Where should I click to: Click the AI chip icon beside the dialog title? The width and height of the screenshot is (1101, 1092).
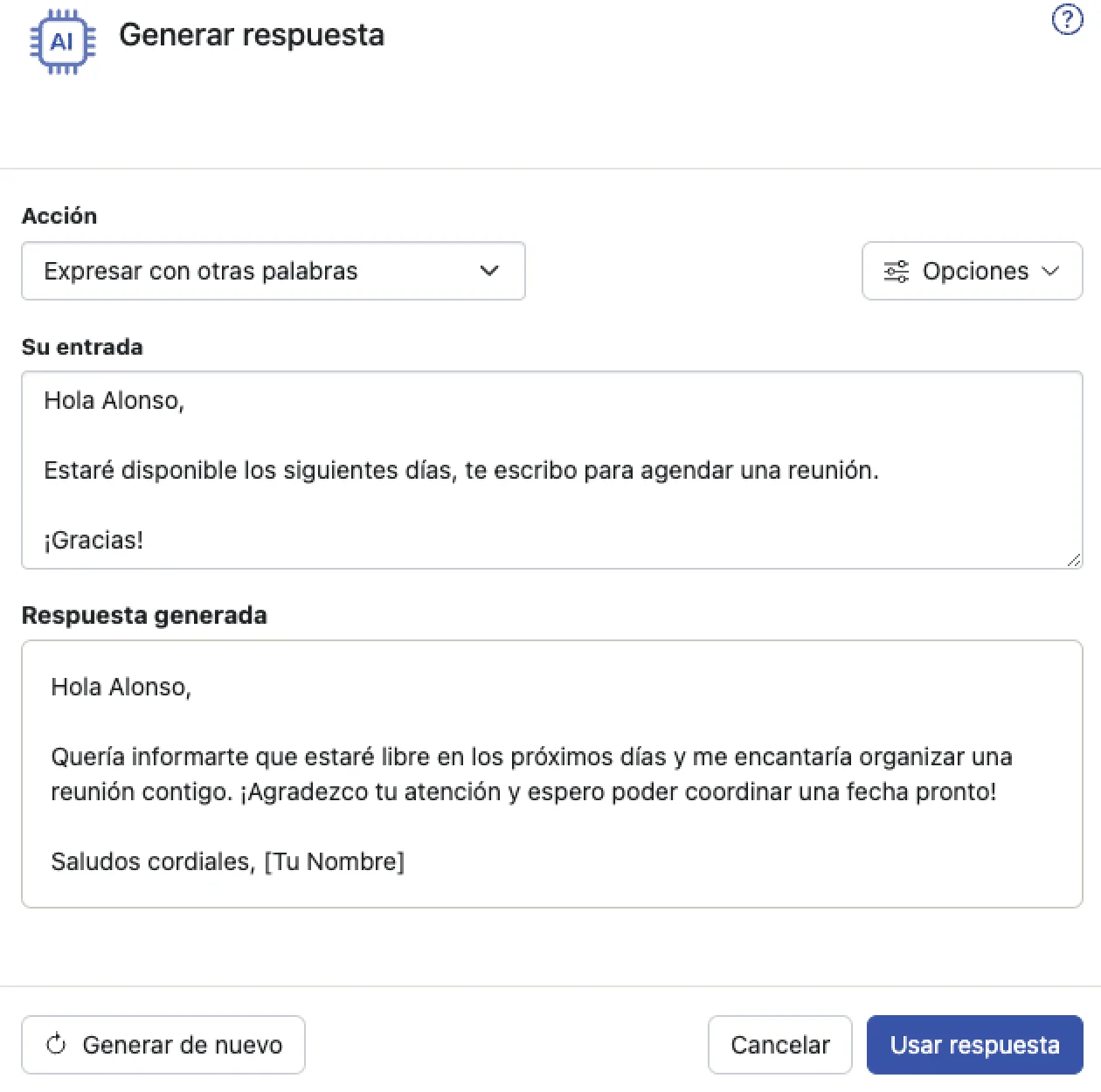pyautogui.click(x=61, y=41)
